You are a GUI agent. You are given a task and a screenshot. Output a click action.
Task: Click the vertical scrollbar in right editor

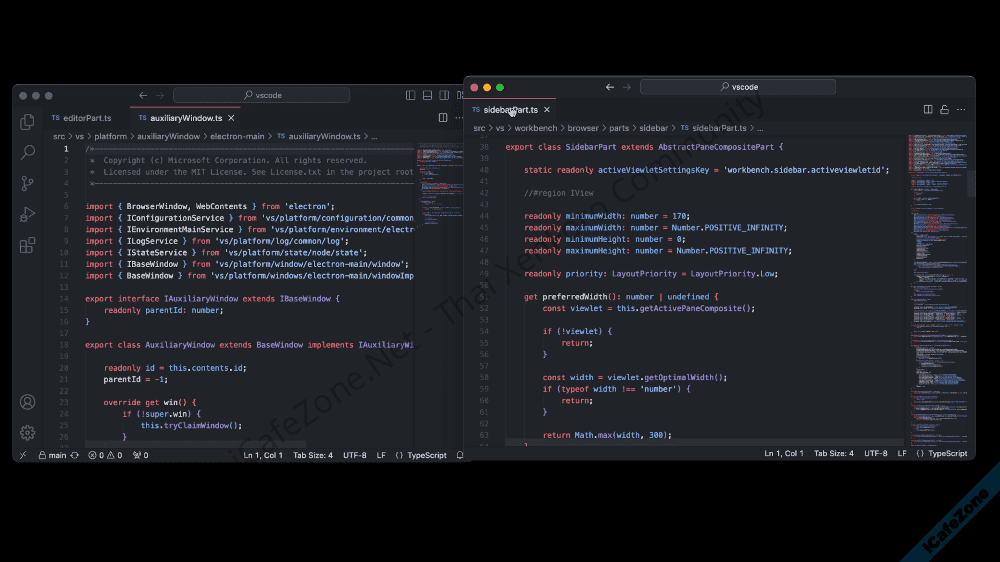click(971, 183)
